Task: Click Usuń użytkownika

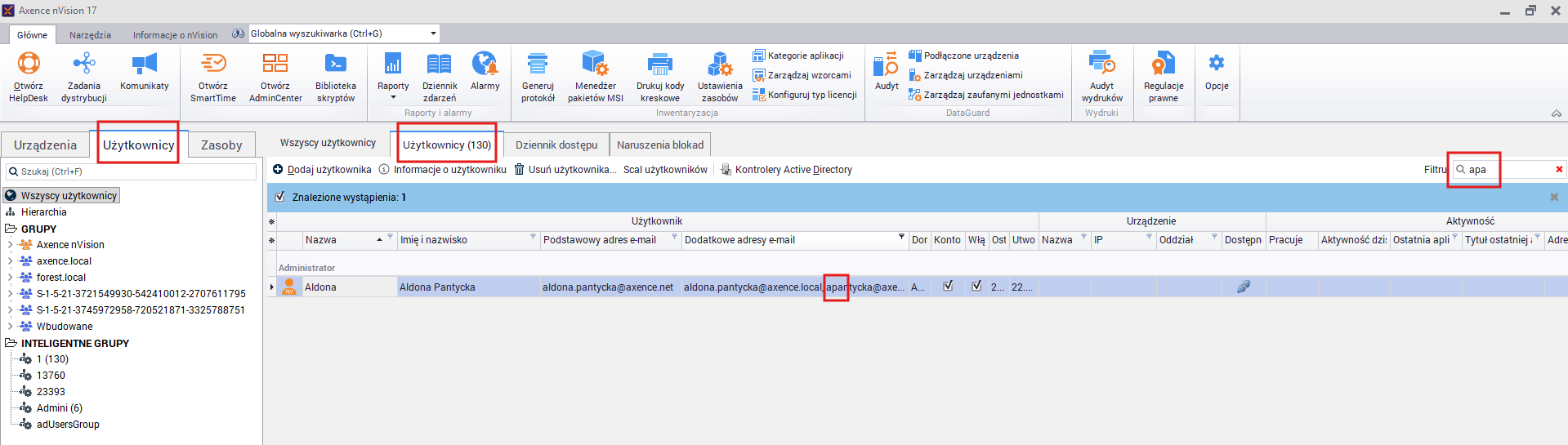Action: pos(565,170)
